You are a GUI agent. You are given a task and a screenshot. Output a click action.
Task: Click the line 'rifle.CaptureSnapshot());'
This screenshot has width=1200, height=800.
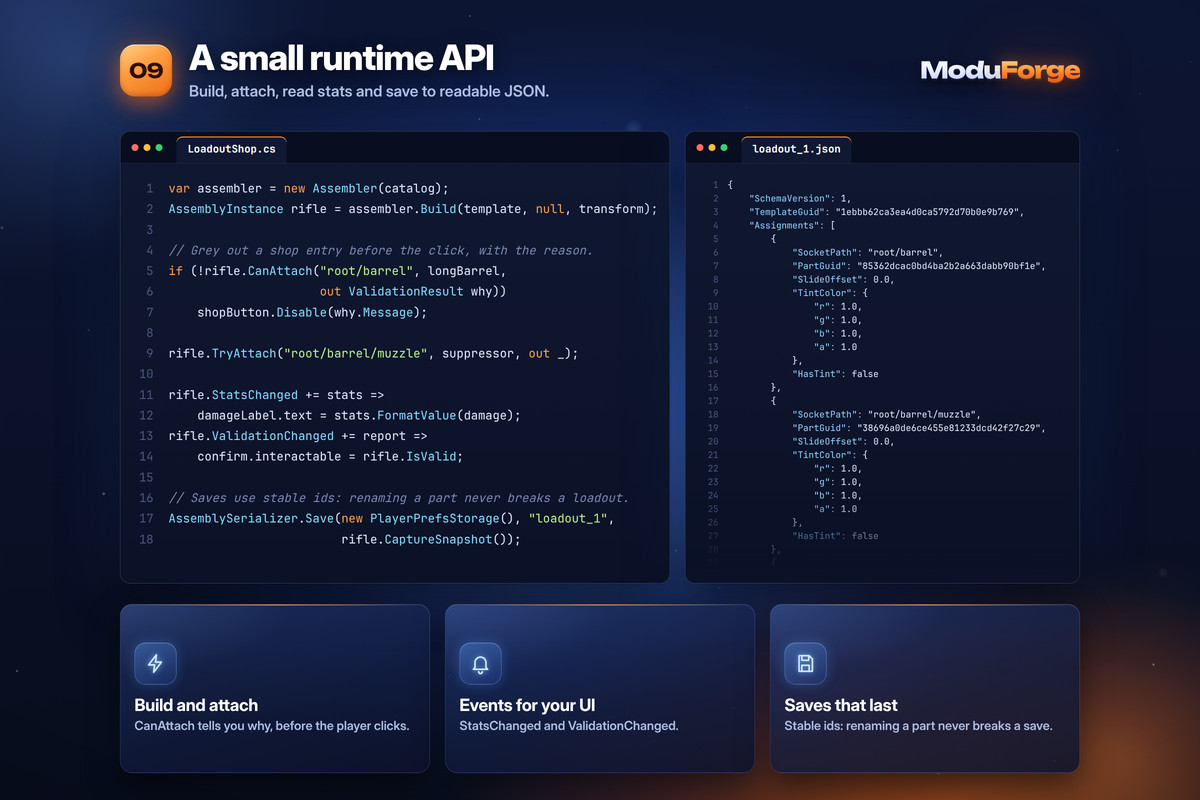click(x=431, y=539)
